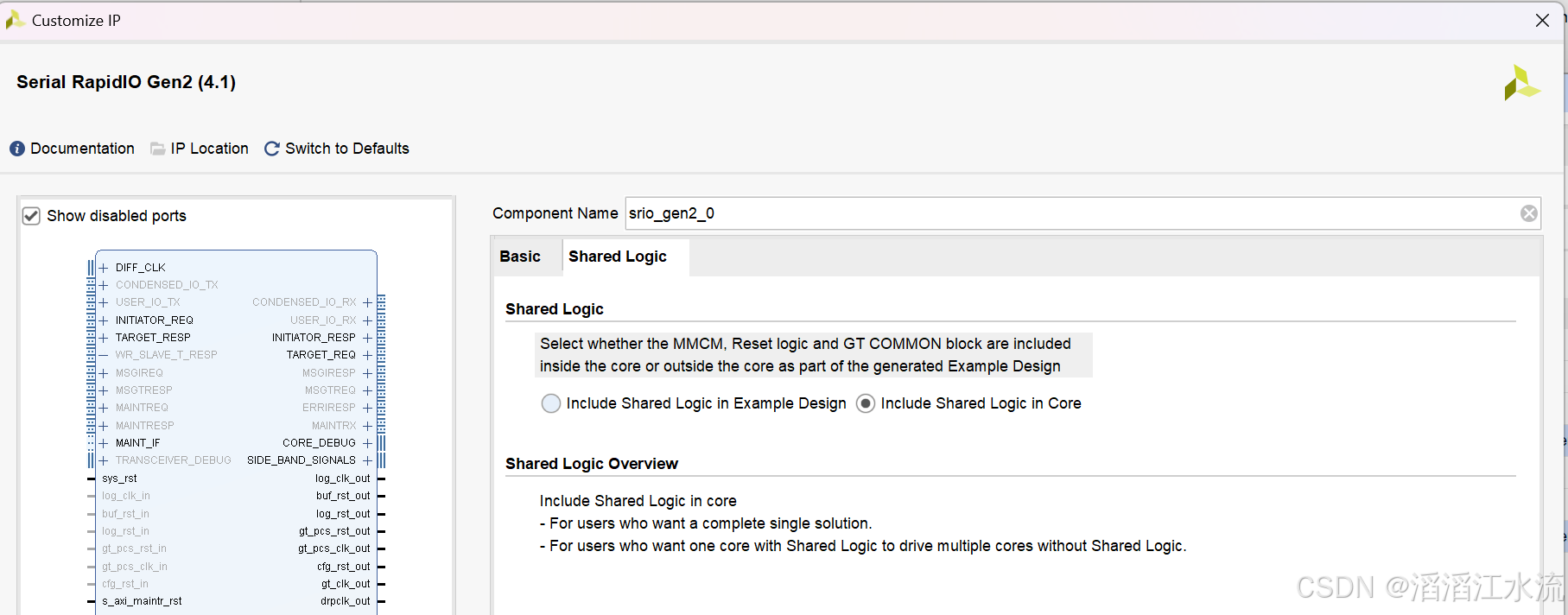Select the log_rst_in port

point(125,531)
